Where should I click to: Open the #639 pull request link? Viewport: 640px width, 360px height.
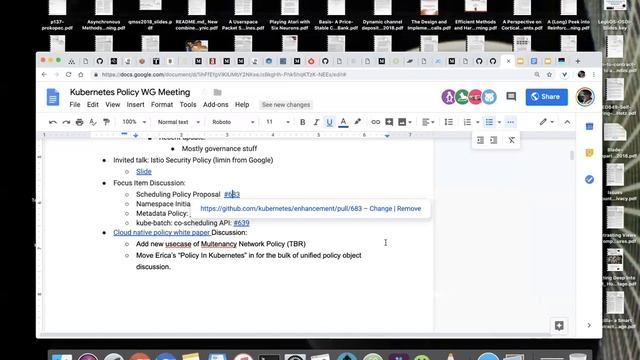pos(241,223)
